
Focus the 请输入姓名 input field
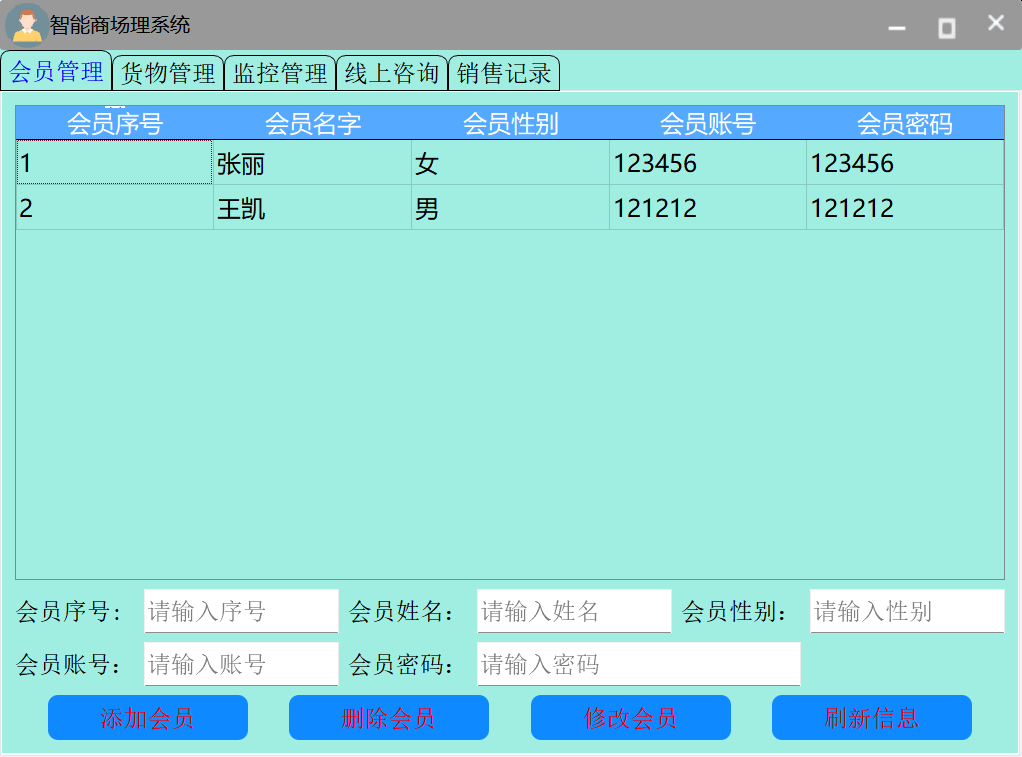point(574,611)
